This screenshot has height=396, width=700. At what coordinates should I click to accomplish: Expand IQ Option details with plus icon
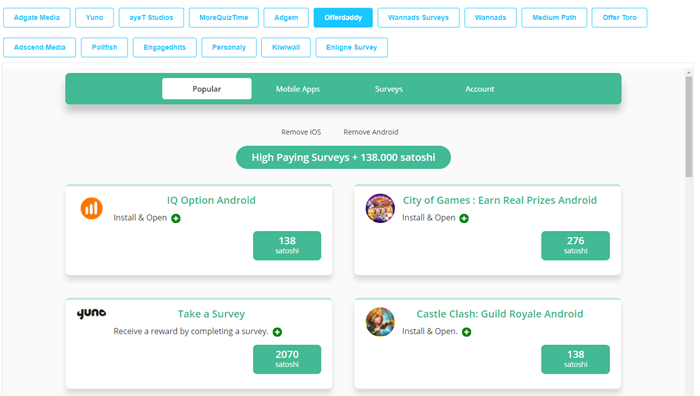pyautogui.click(x=176, y=218)
